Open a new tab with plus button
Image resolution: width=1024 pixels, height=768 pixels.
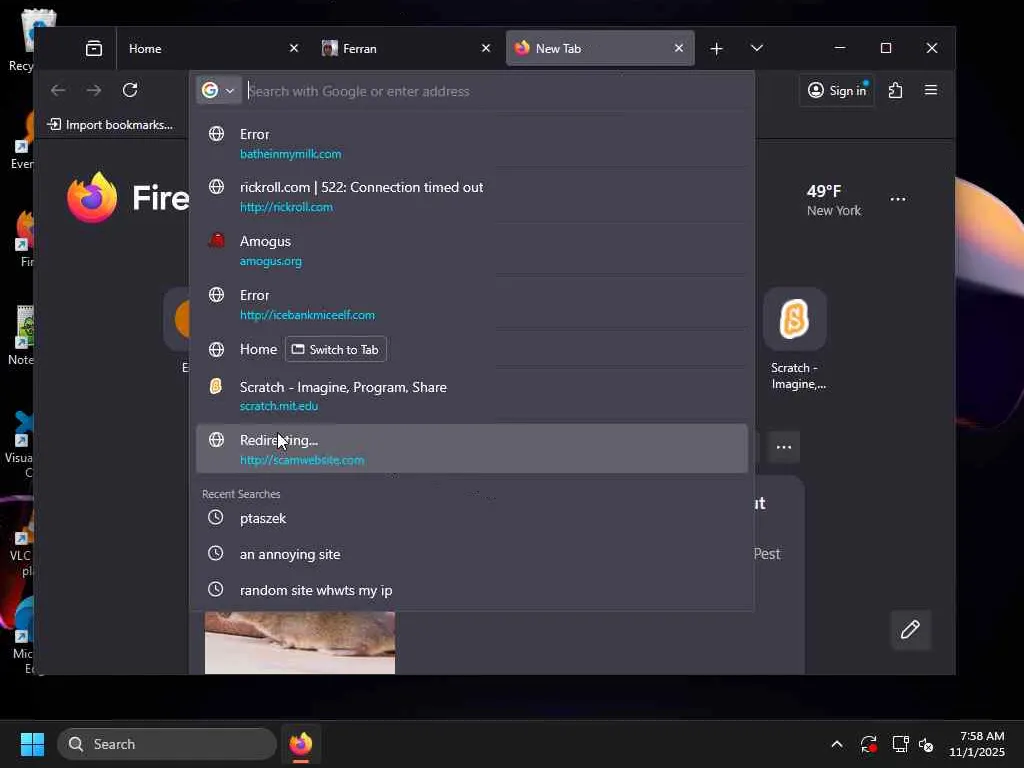click(716, 49)
